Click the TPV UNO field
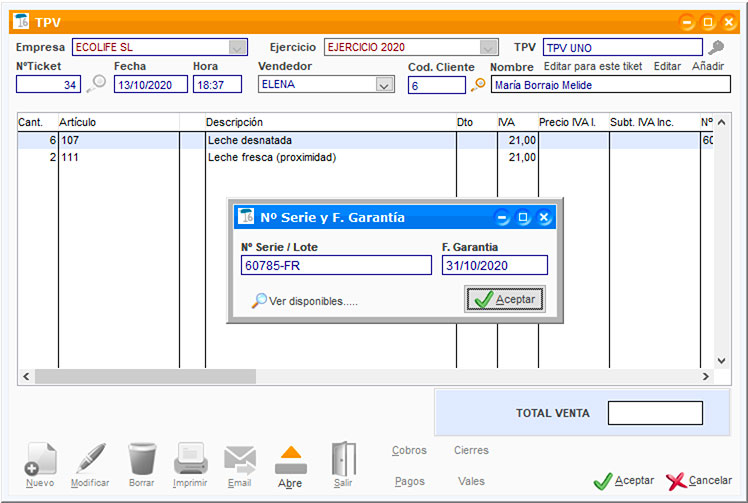 click(x=623, y=47)
